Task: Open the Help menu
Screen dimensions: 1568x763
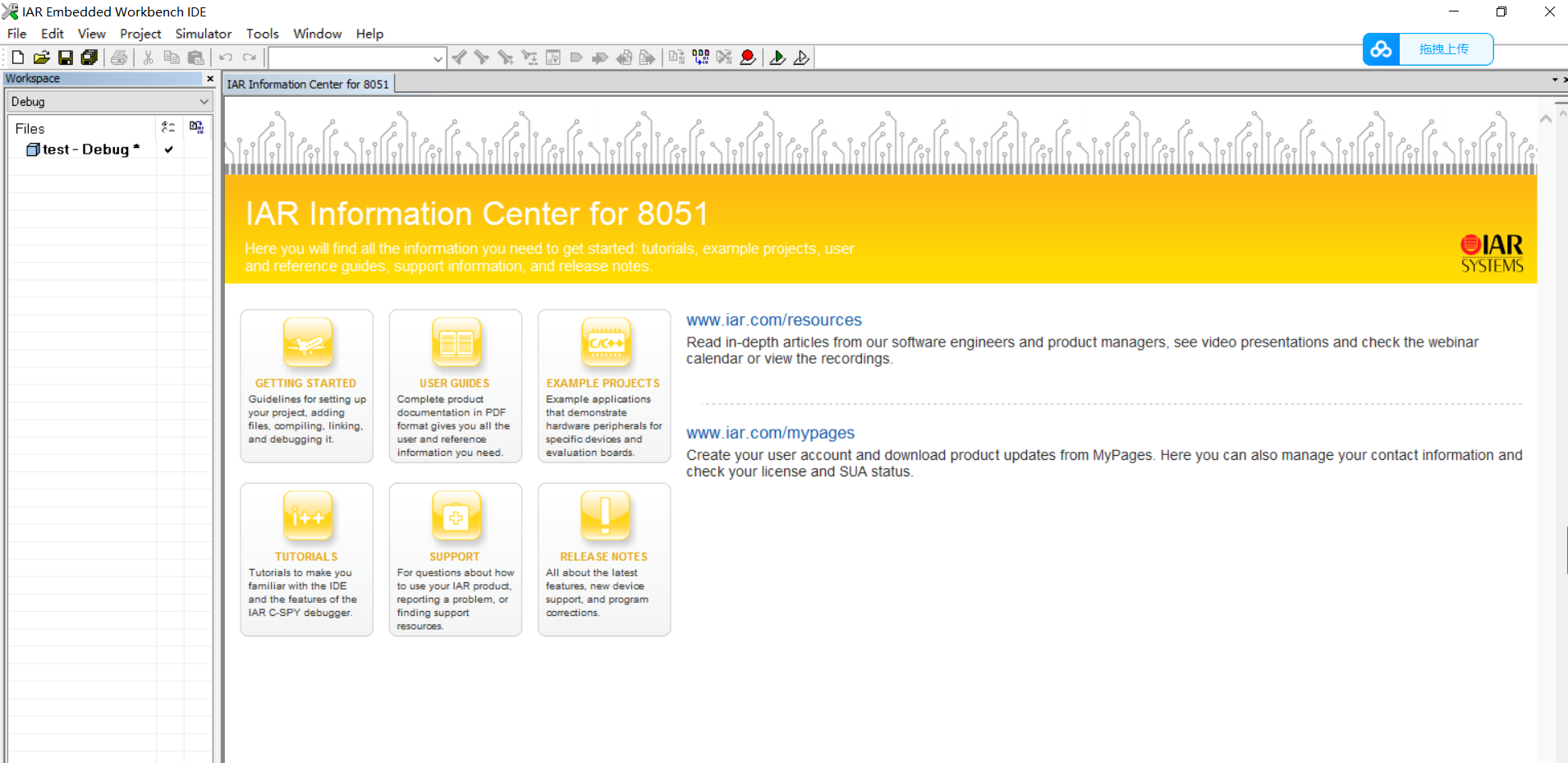Action: coord(369,34)
